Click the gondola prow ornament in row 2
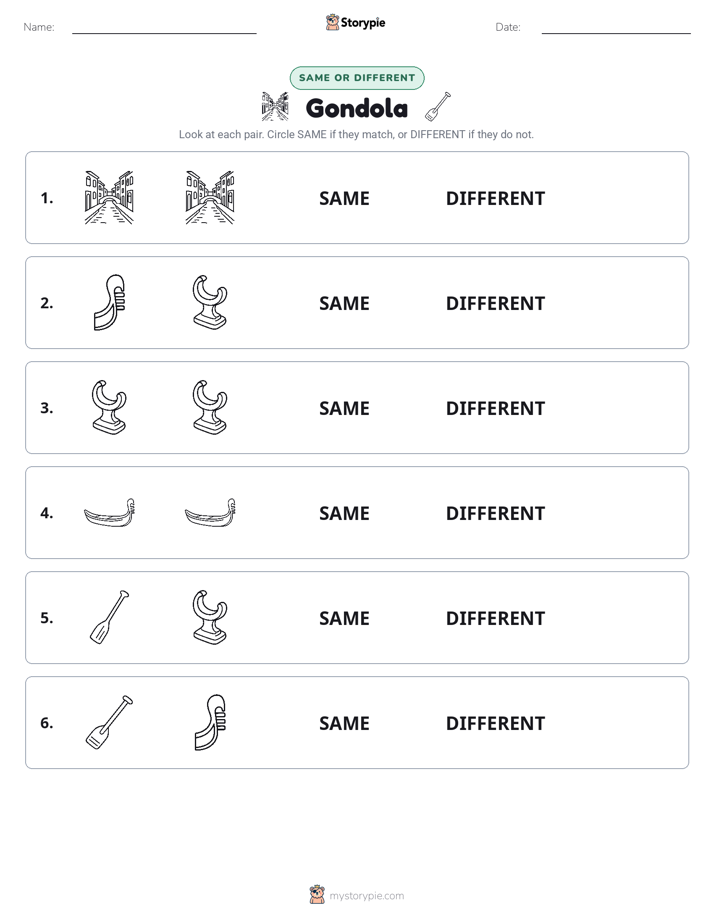The height and width of the screenshot is (924, 714). (110, 302)
